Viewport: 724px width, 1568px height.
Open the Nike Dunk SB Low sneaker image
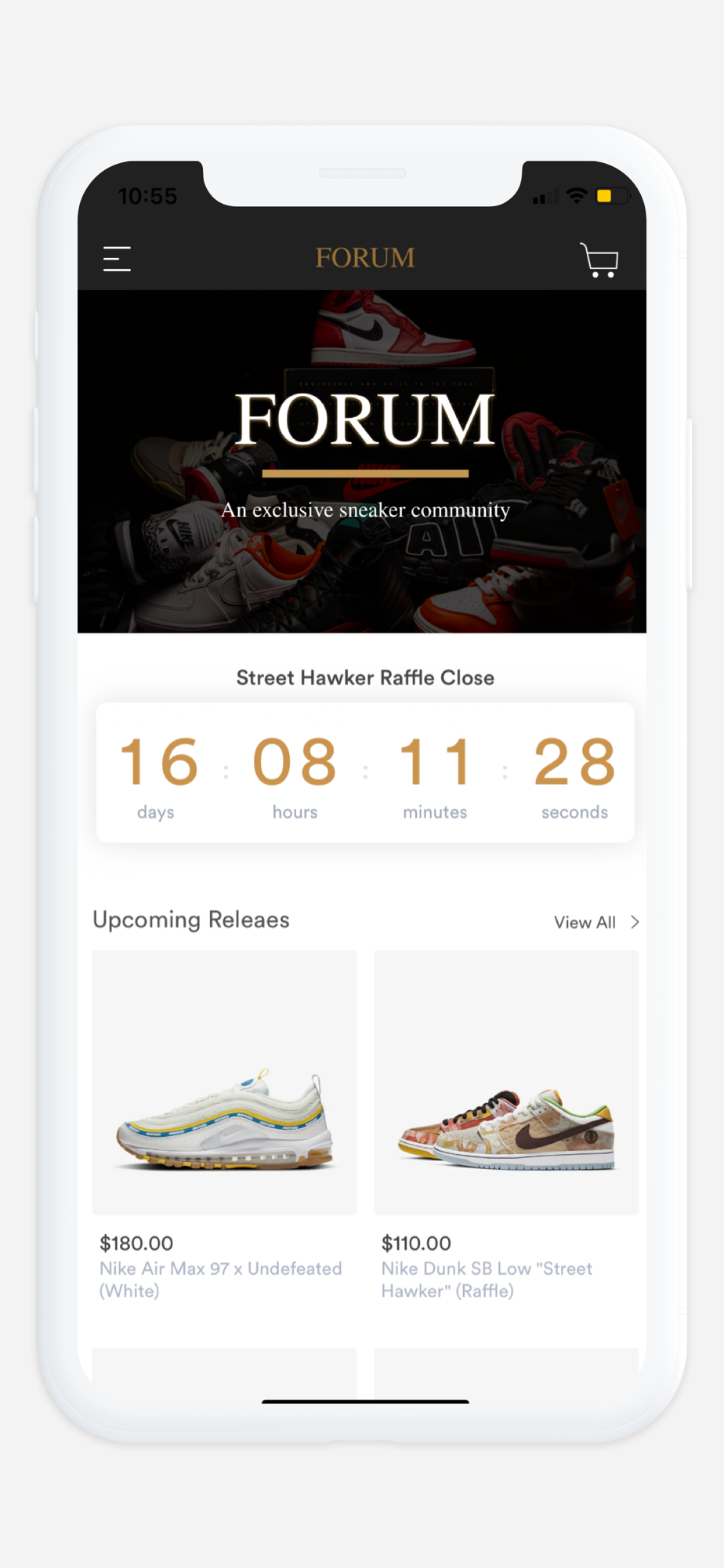coord(506,1083)
